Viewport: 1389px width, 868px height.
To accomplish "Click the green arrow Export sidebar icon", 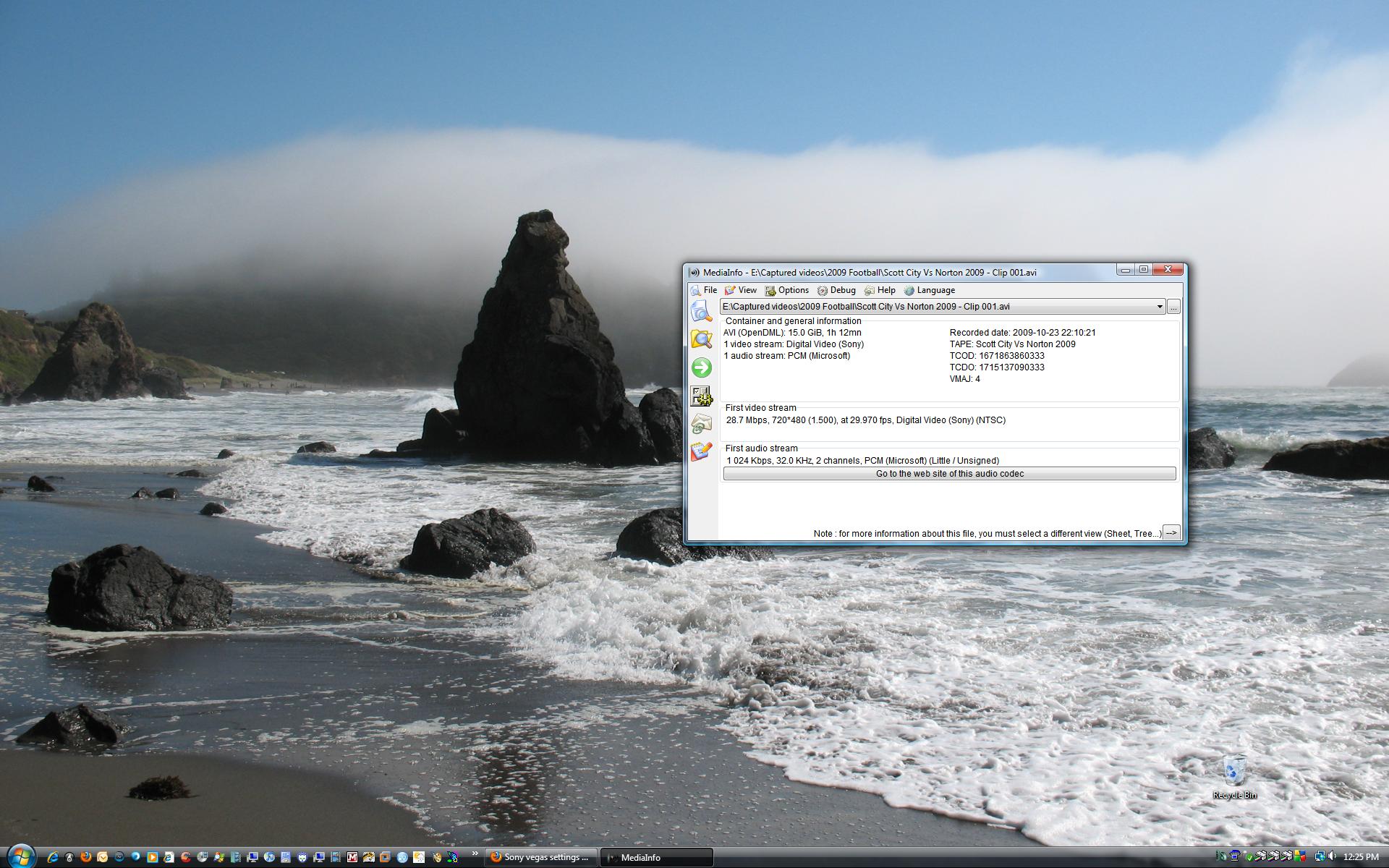I will tap(701, 367).
